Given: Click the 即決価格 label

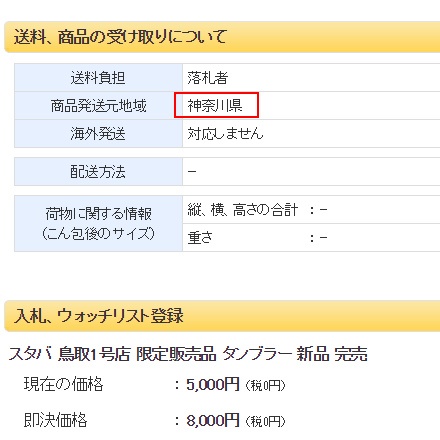Looking at the screenshot, I should pyautogui.click(x=55, y=420).
